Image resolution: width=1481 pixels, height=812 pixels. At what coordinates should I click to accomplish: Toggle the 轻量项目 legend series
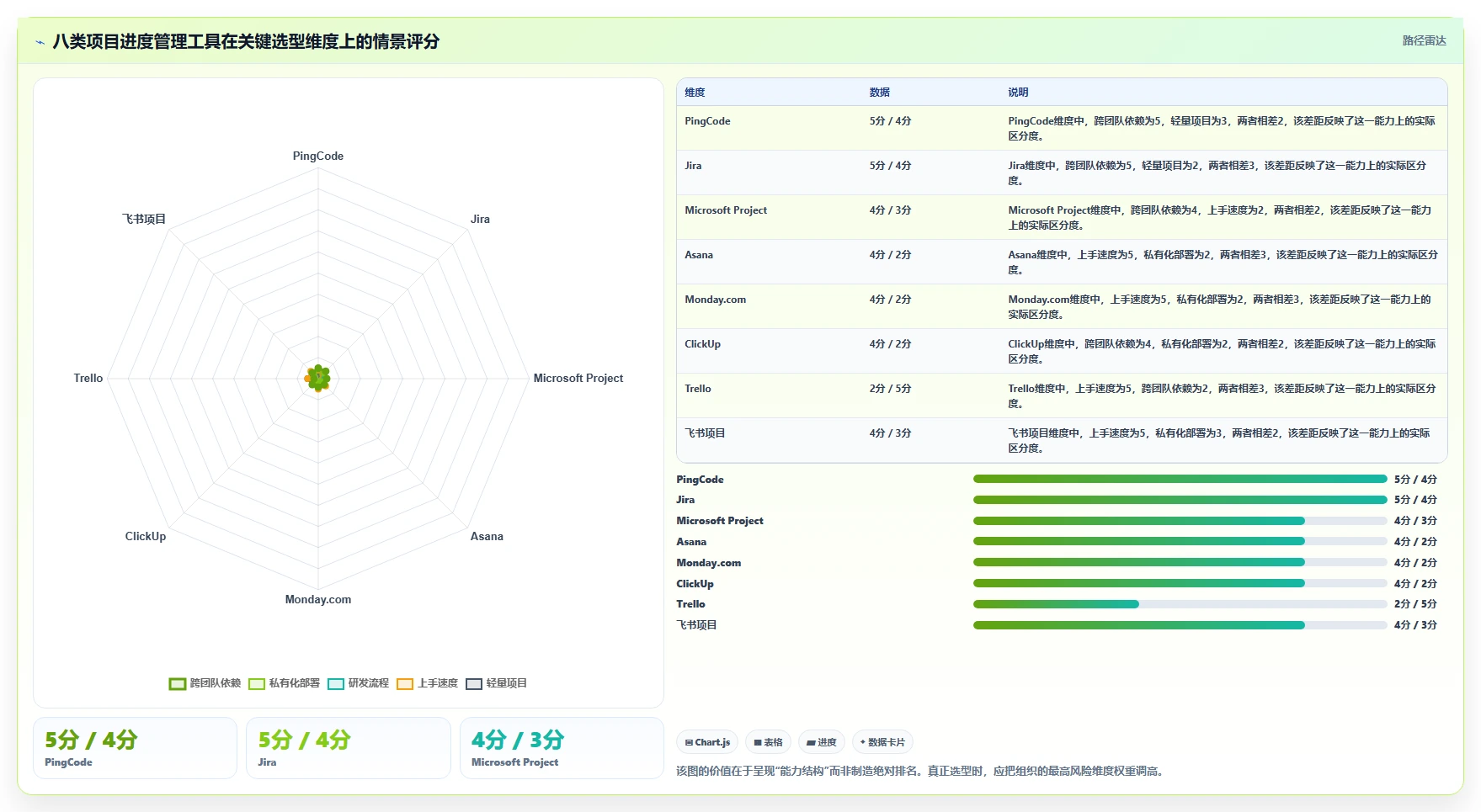(x=496, y=683)
